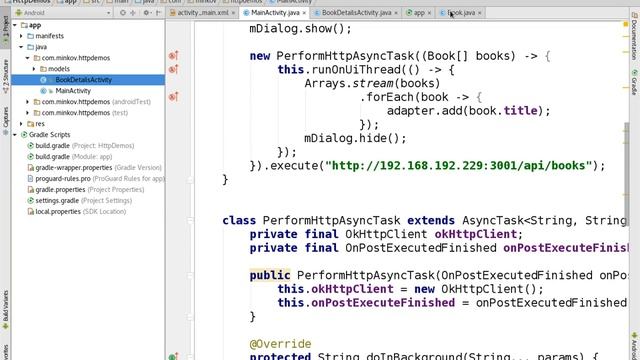Click the URL string in the execute call
Viewport: 640px width, 360px height.
458,166
